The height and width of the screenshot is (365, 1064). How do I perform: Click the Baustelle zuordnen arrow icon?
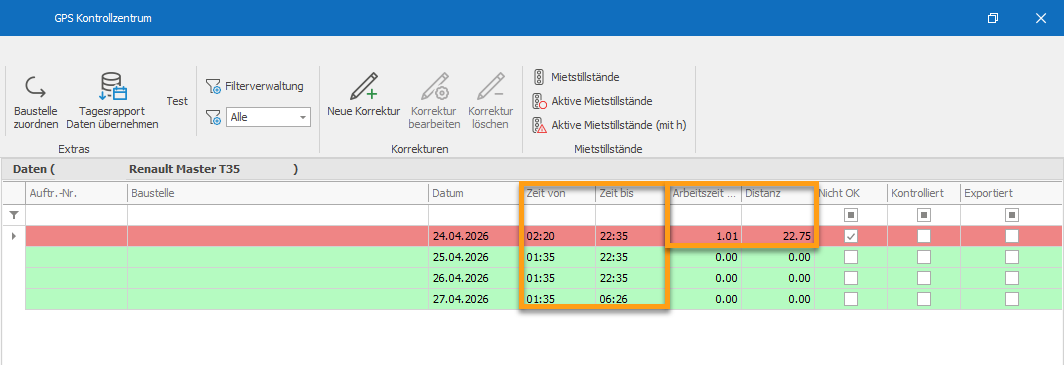[x=35, y=87]
